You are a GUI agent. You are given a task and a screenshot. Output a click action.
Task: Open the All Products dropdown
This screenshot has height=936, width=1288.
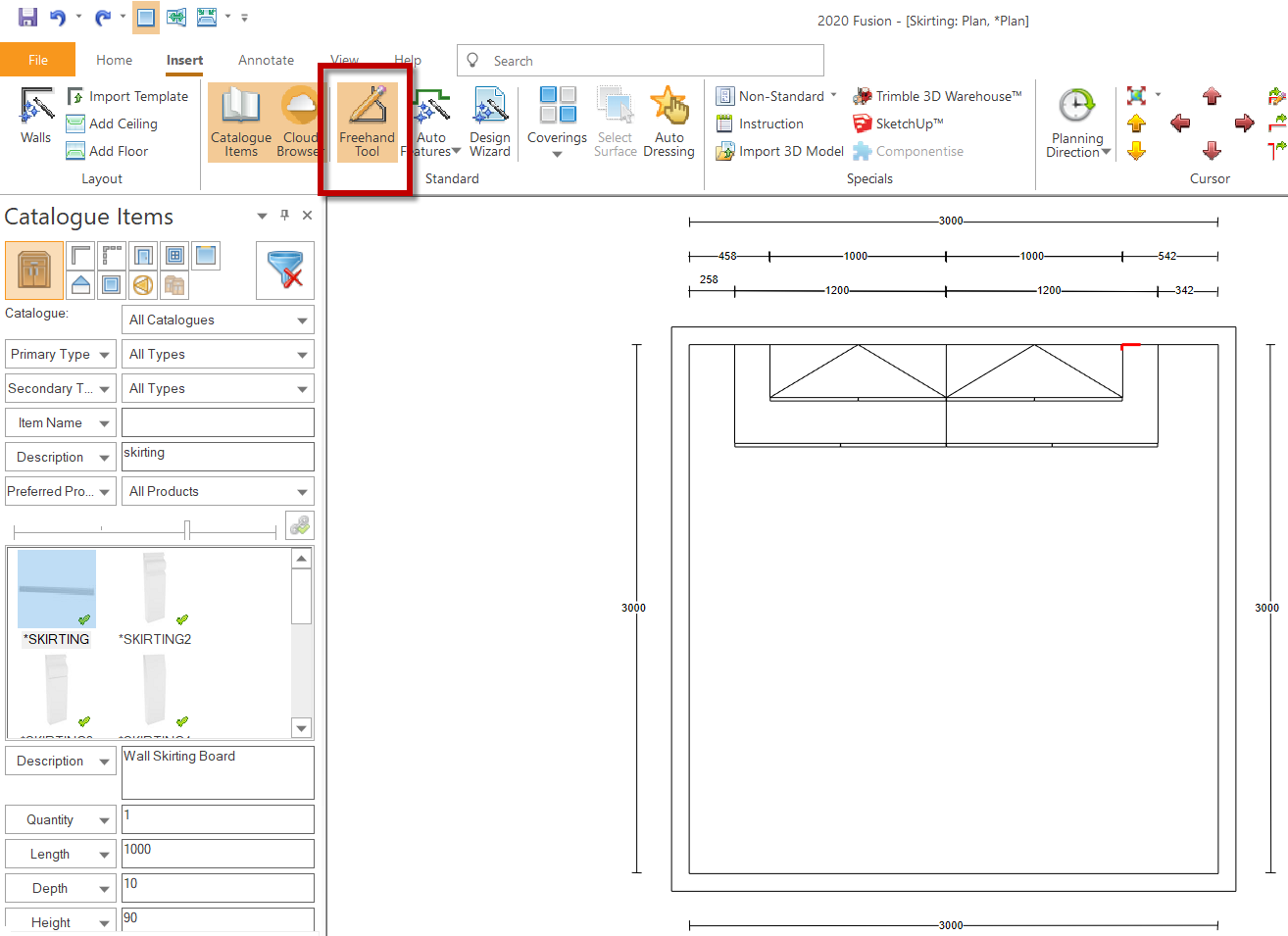[218, 491]
